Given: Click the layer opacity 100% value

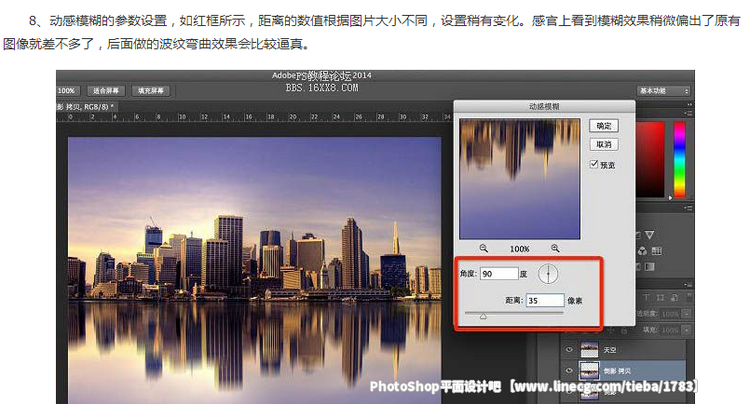Looking at the screenshot, I should click(x=670, y=314).
